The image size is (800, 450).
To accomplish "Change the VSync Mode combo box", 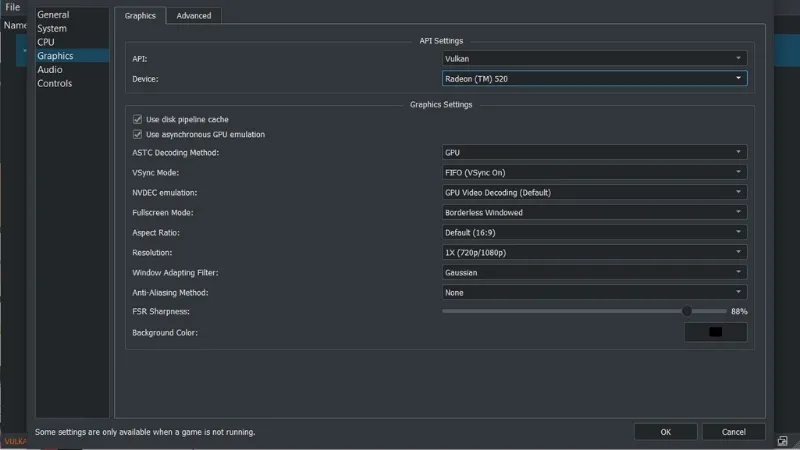I will coord(594,172).
